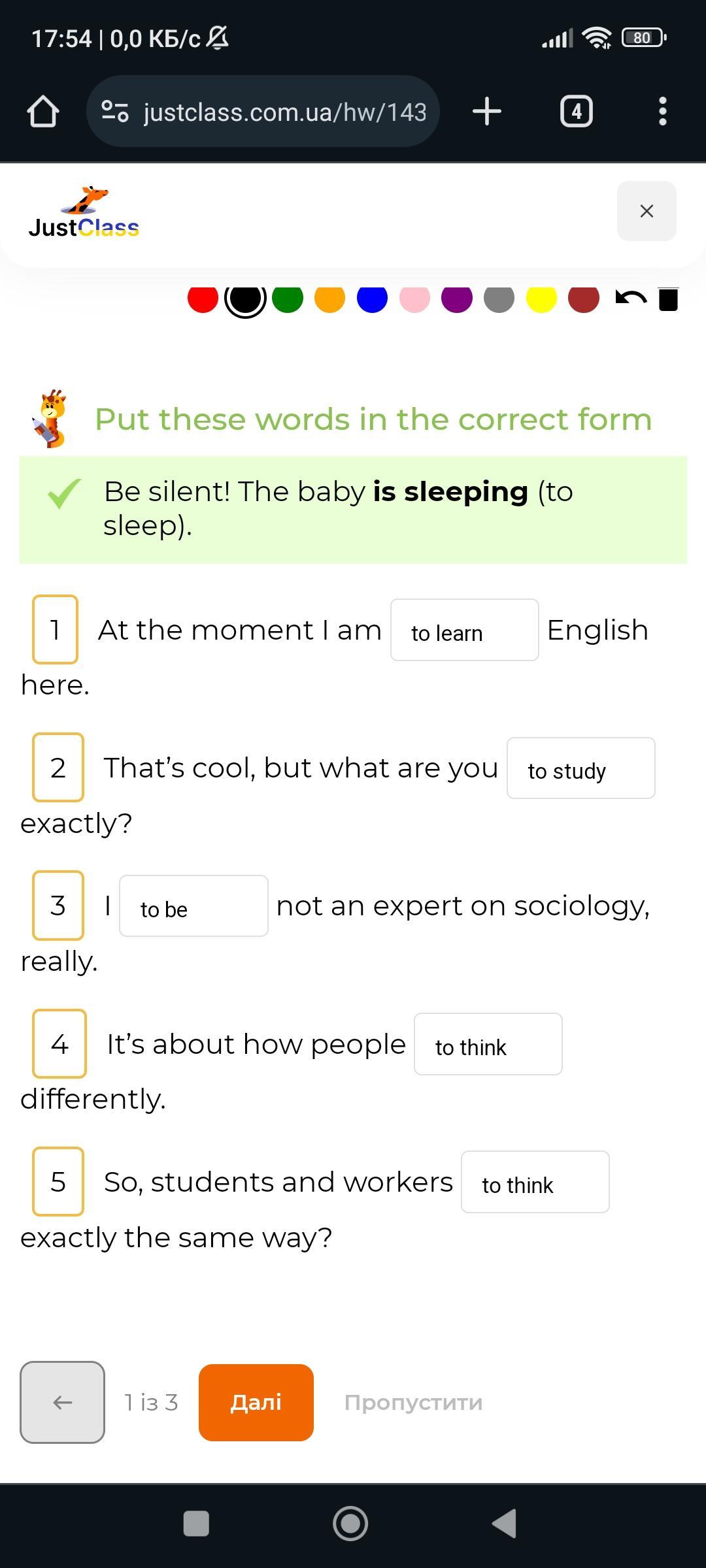Screen dimensions: 706x1568
Task: Clear drawing with the trash icon
Action: pyautogui.click(x=668, y=299)
